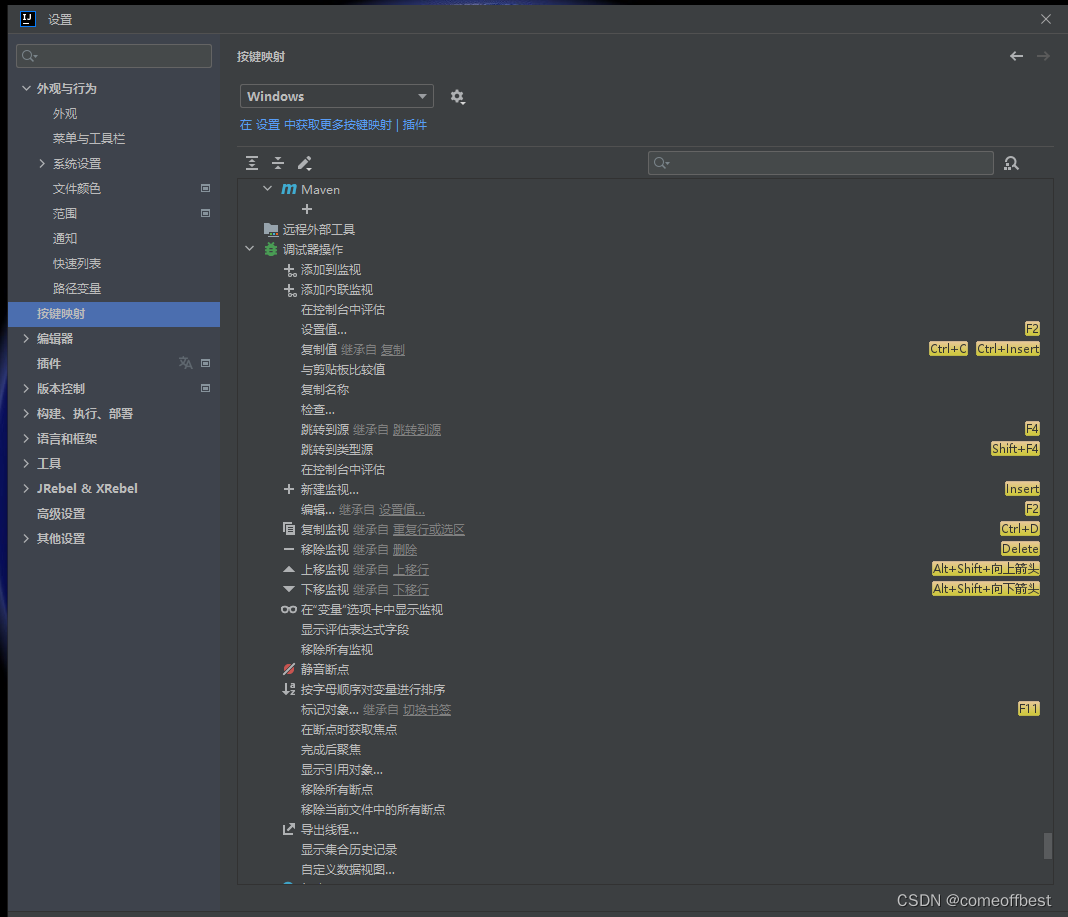Click the project-level icon beside 版本控制
Viewport: 1068px width, 917px height.
coord(205,388)
